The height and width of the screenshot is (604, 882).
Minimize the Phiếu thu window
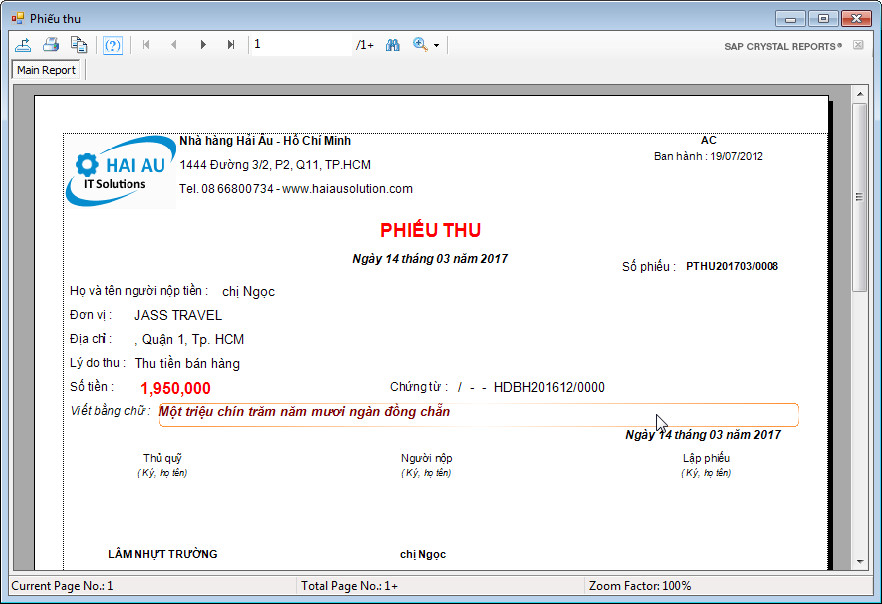(790, 19)
